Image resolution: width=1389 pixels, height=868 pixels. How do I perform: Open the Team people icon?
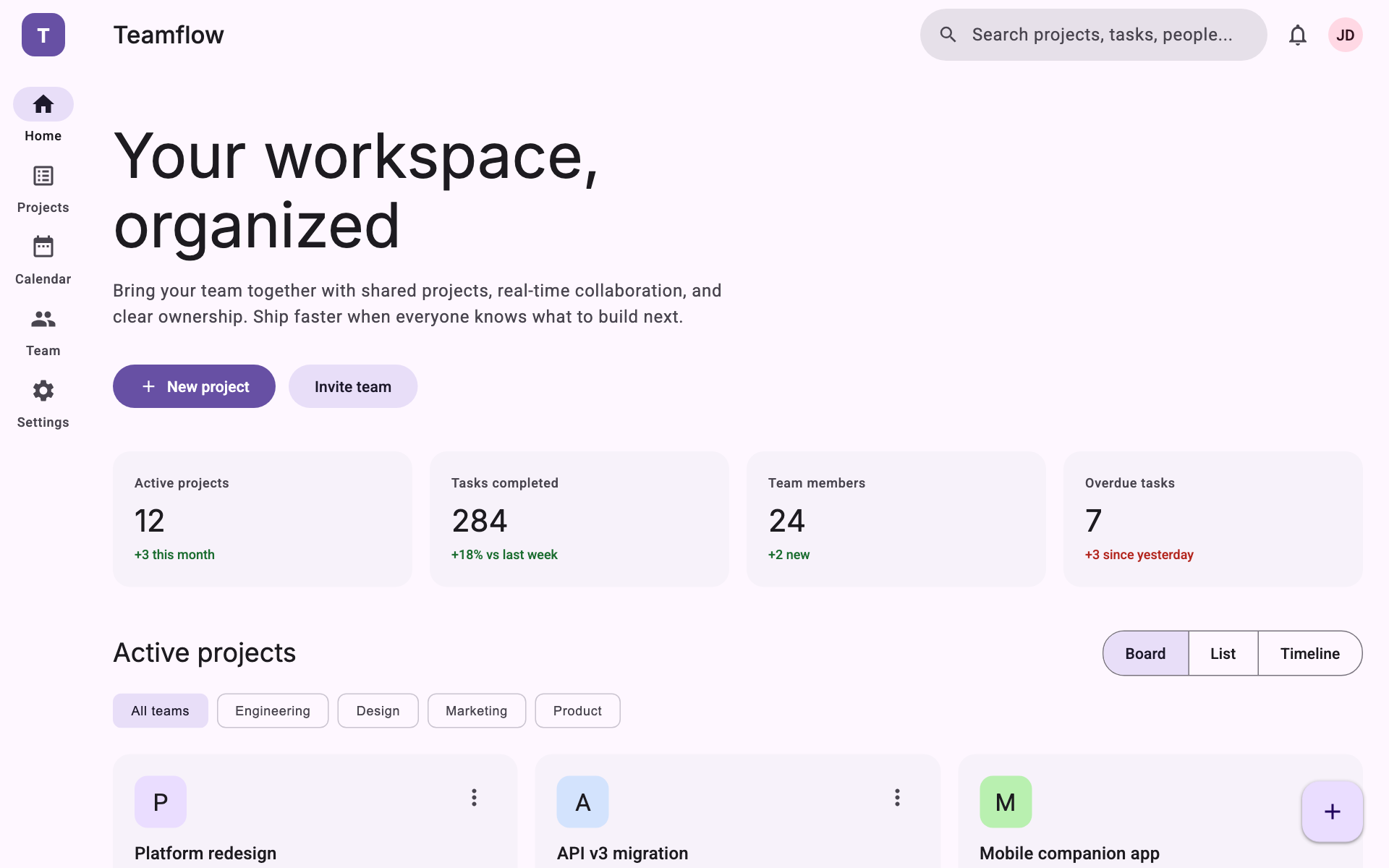(43, 320)
